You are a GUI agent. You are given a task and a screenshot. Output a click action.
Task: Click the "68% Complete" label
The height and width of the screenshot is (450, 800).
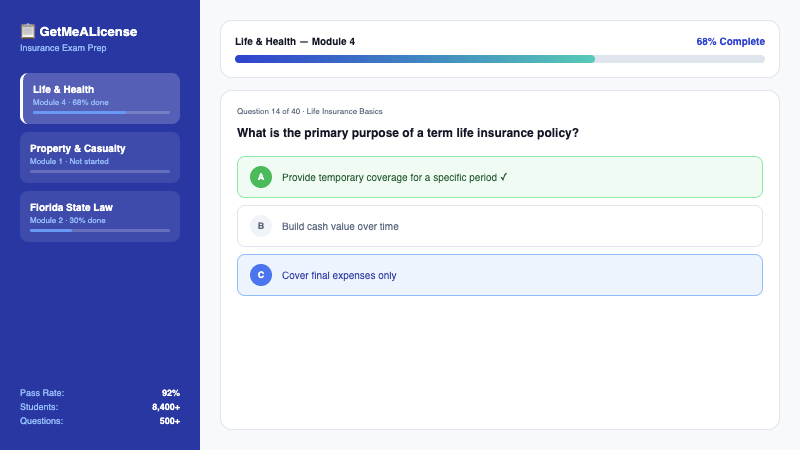pos(730,42)
